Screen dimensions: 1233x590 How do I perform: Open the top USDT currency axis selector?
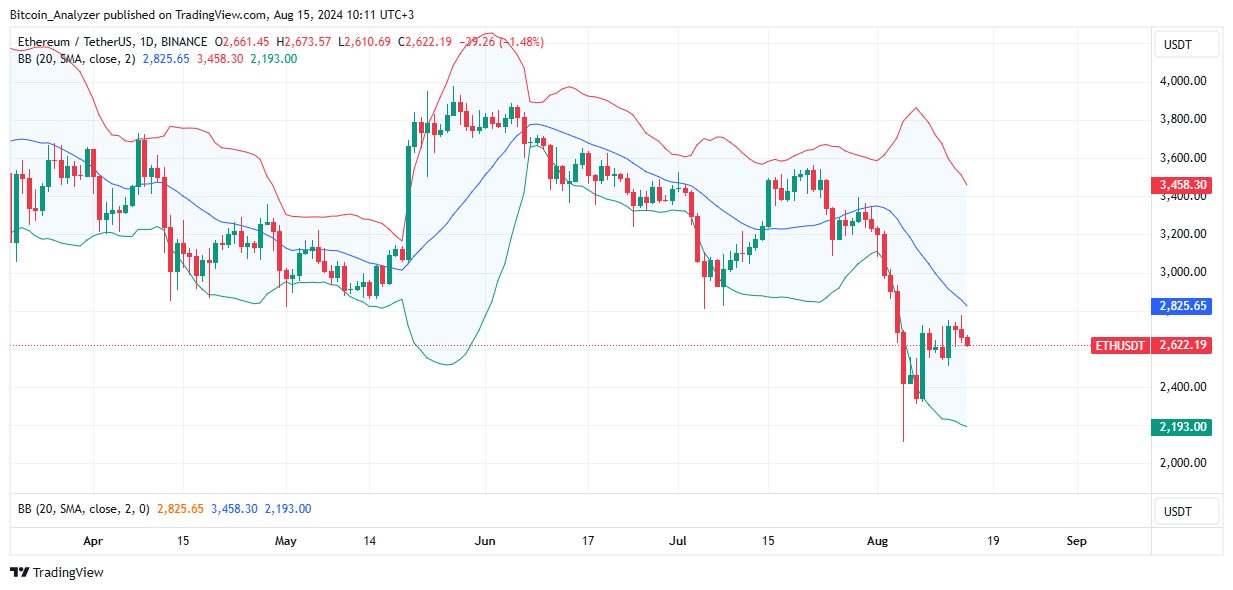(1186, 44)
